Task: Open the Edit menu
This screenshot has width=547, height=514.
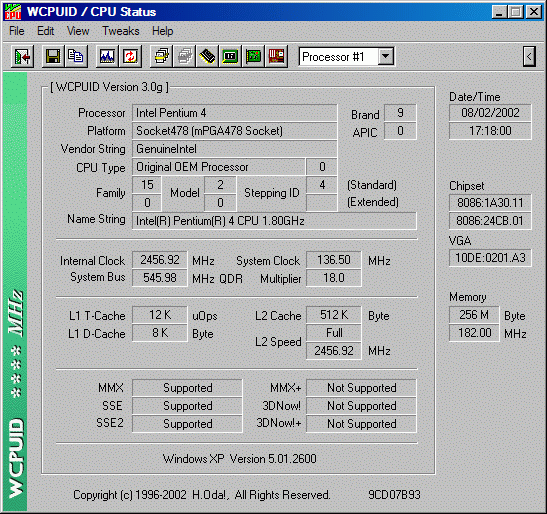Action: coord(45,31)
